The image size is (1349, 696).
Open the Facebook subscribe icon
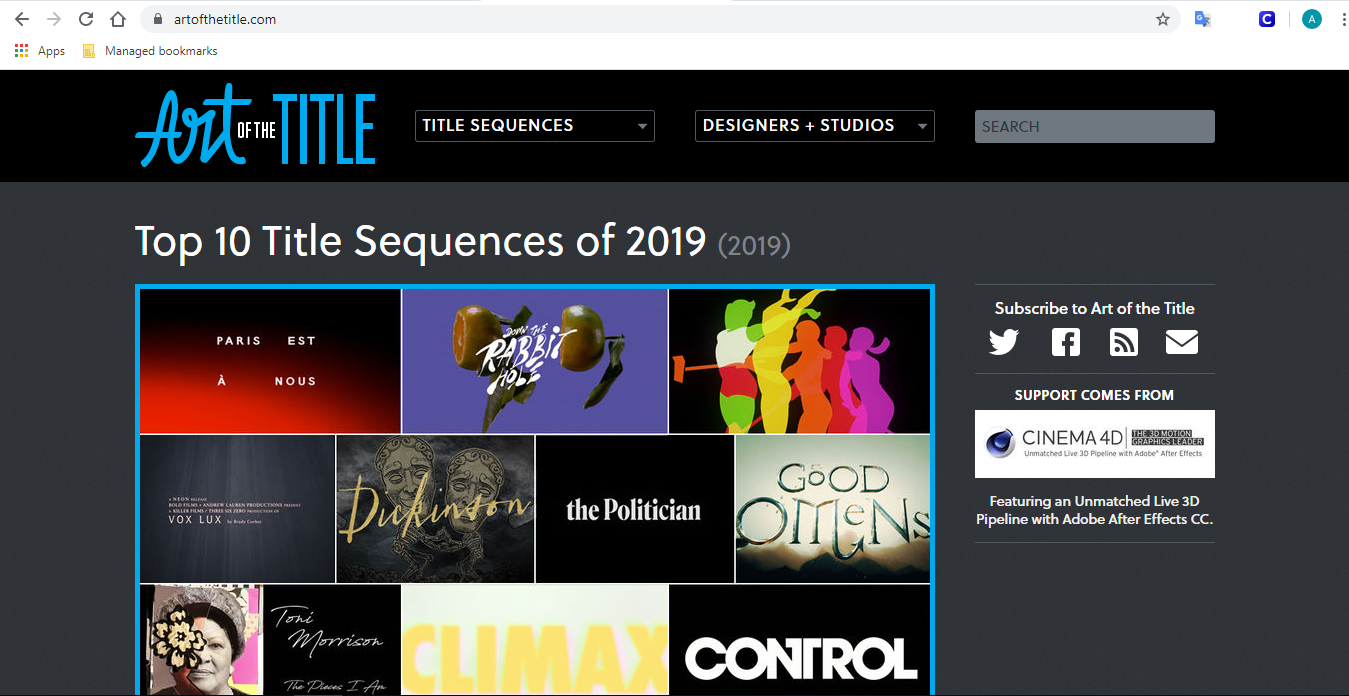[1066, 342]
